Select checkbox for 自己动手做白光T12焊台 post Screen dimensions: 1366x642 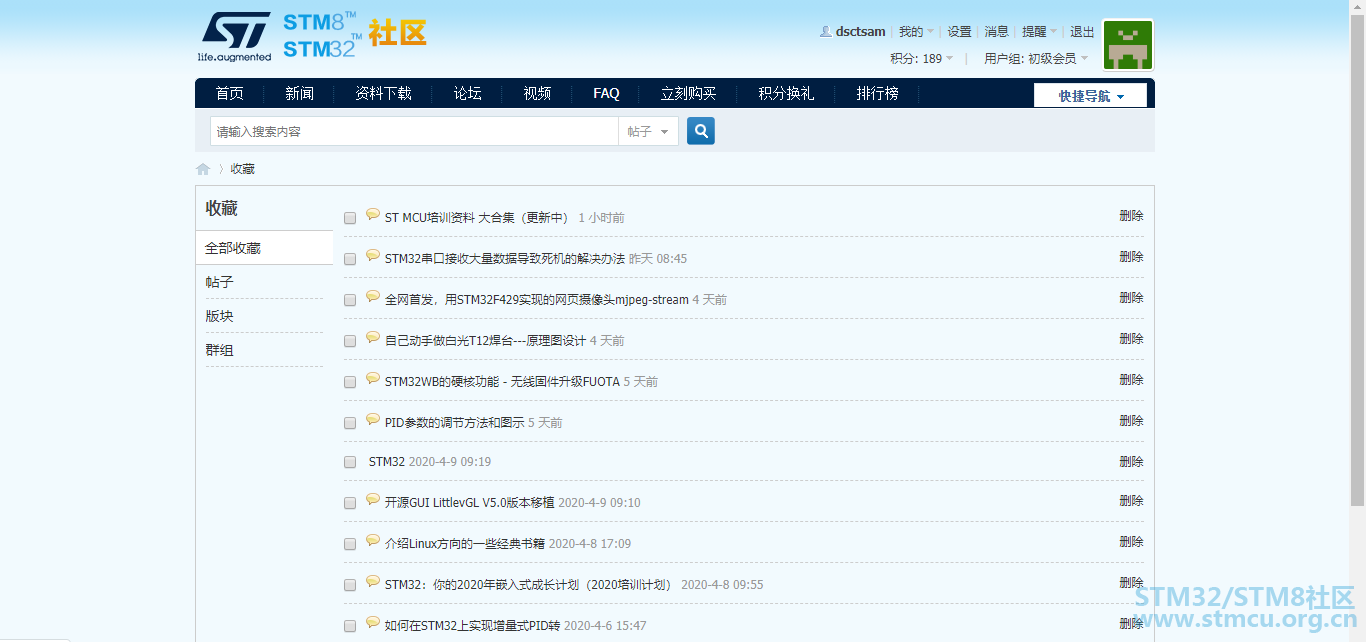tap(350, 341)
